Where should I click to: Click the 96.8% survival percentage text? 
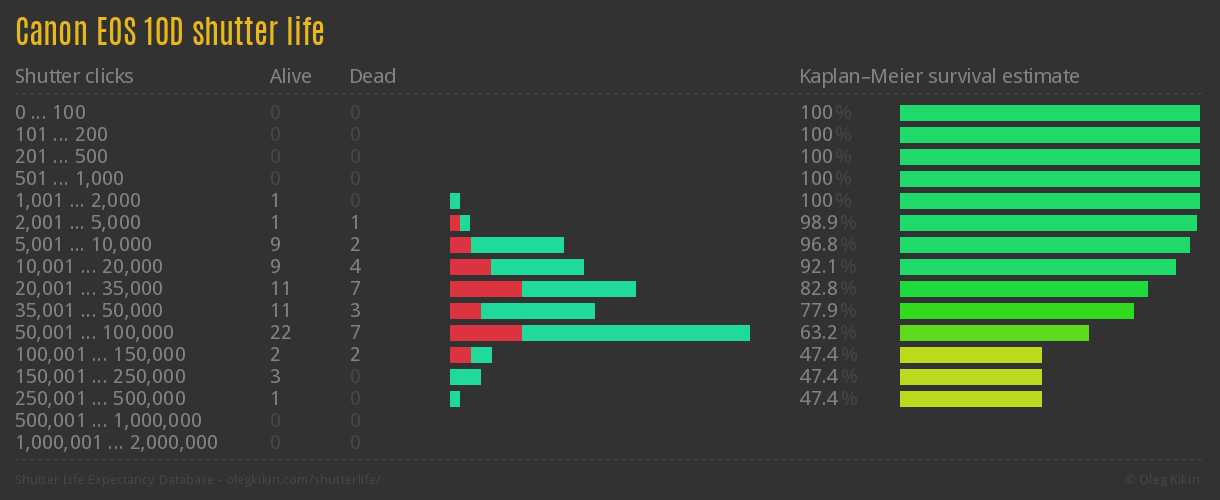tap(828, 245)
